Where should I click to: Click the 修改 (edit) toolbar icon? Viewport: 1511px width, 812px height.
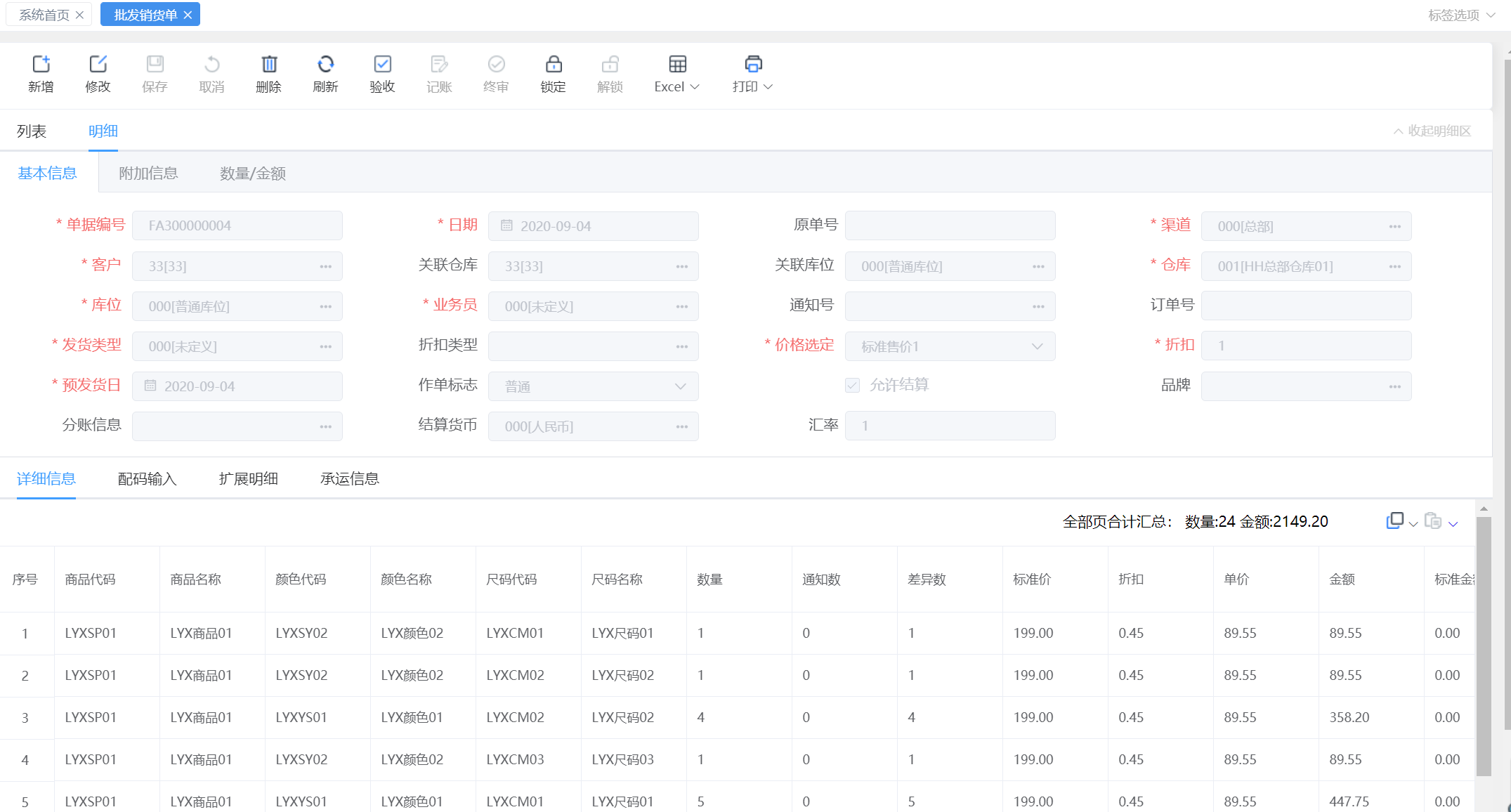[x=98, y=64]
